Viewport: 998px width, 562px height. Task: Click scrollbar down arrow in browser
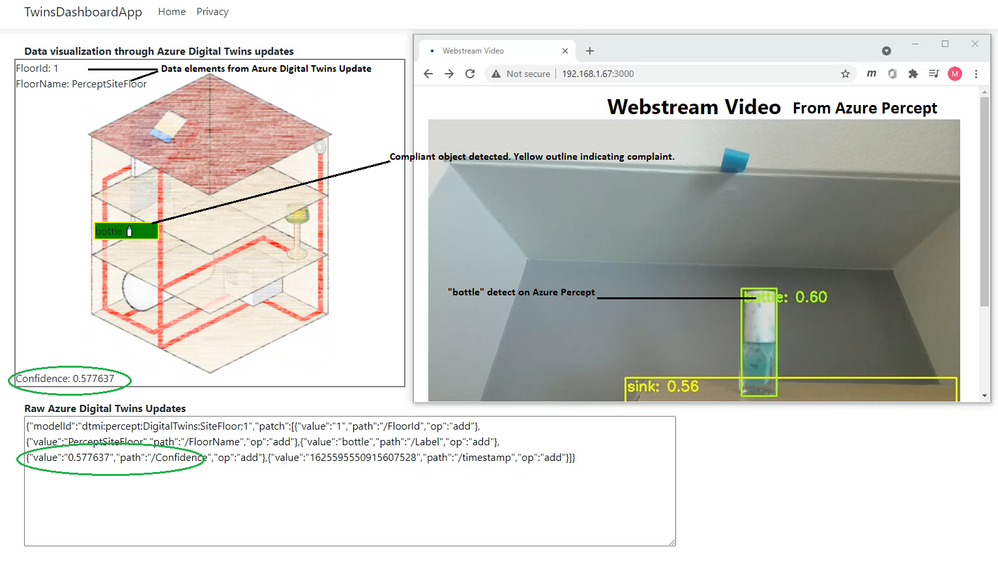click(x=985, y=396)
